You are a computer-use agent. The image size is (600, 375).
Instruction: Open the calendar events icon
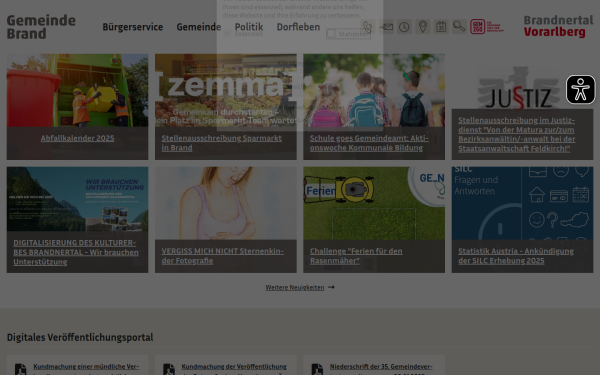coord(441,27)
